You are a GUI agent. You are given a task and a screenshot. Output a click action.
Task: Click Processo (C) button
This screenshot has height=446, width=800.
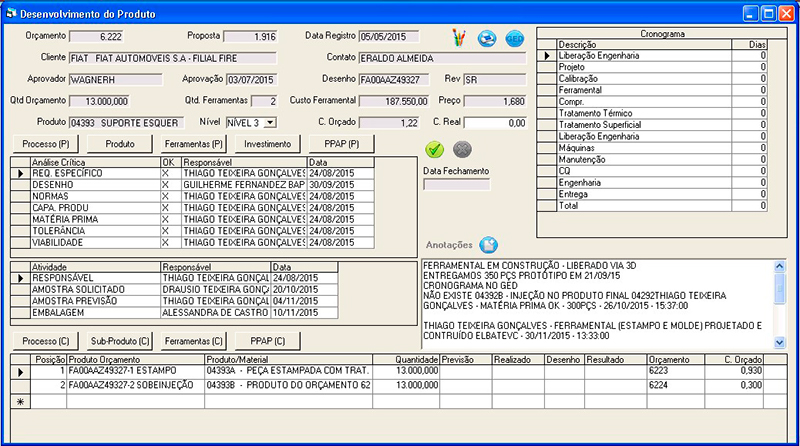click(46, 341)
